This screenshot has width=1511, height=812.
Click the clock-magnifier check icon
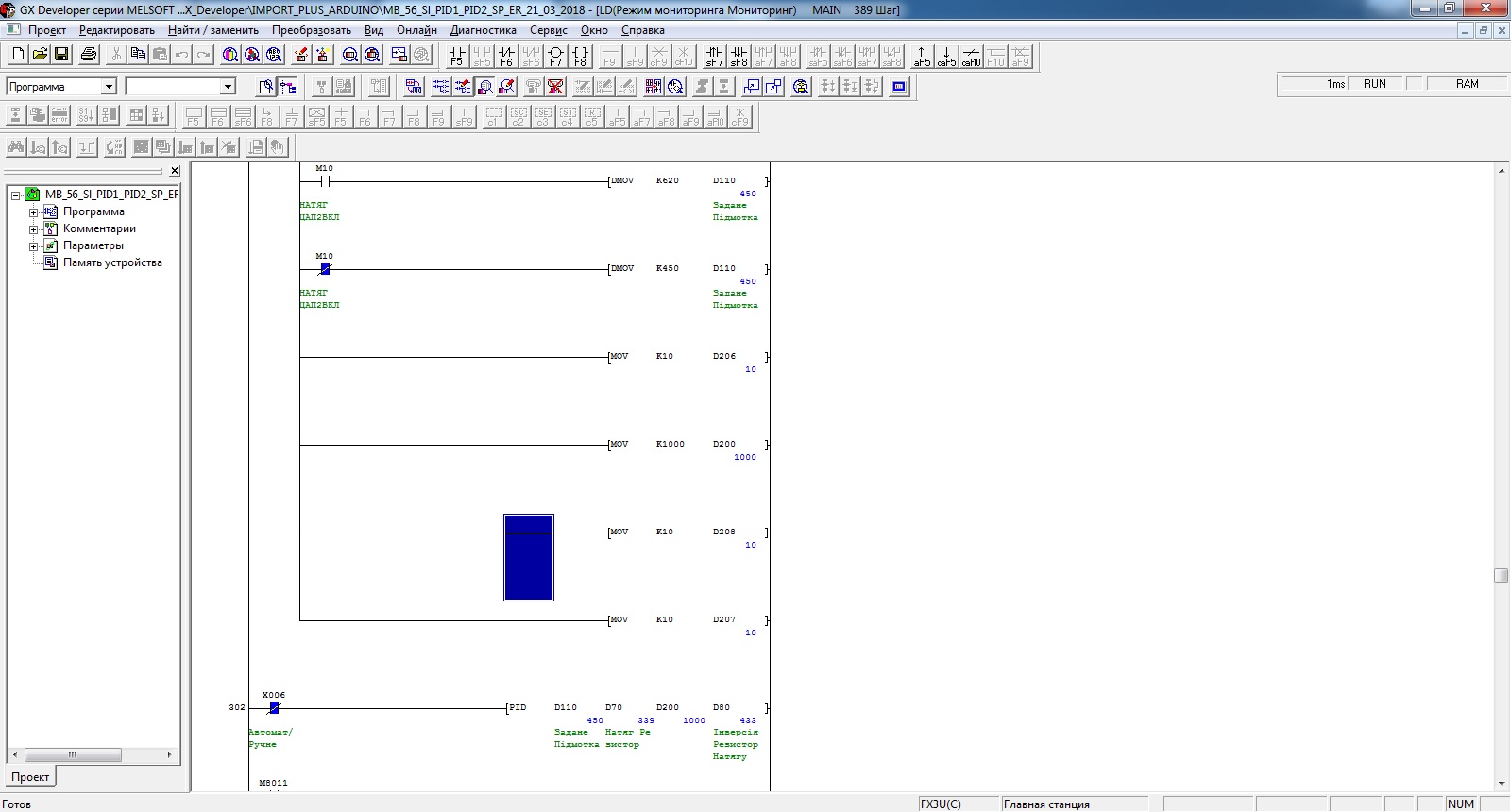click(676, 87)
